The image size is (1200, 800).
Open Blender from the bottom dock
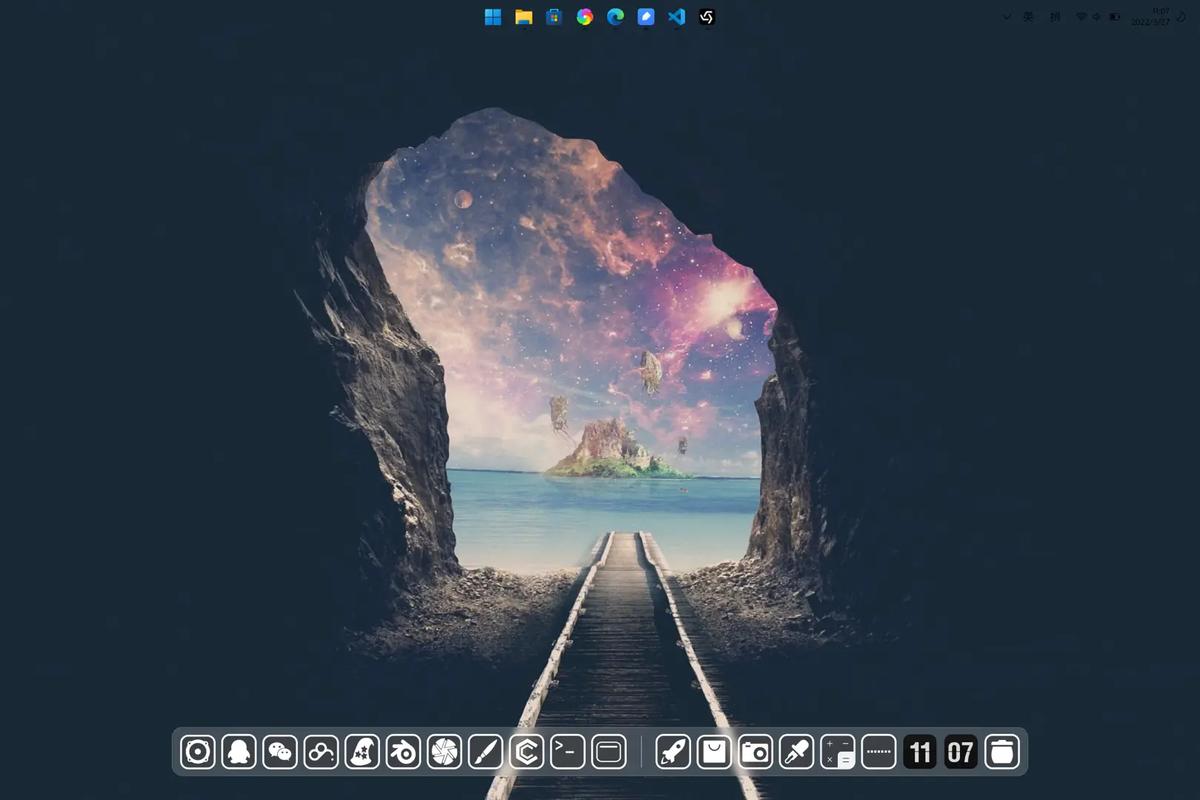click(403, 752)
